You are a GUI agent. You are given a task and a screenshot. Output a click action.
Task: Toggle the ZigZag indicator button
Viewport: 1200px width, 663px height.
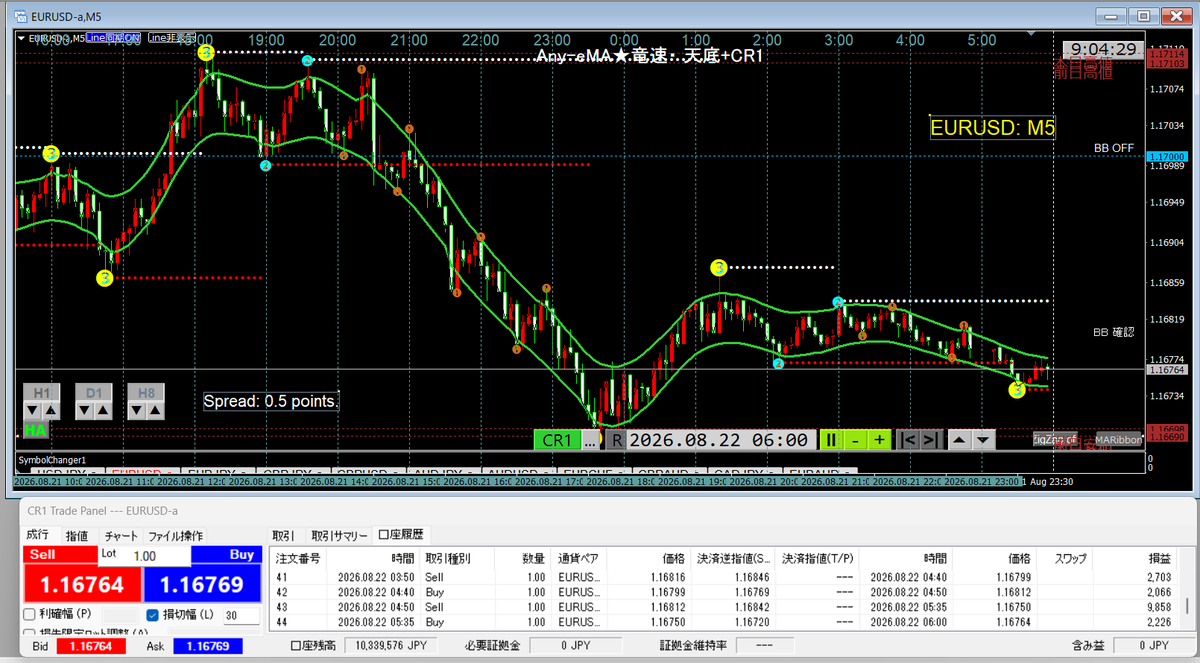[1055, 439]
